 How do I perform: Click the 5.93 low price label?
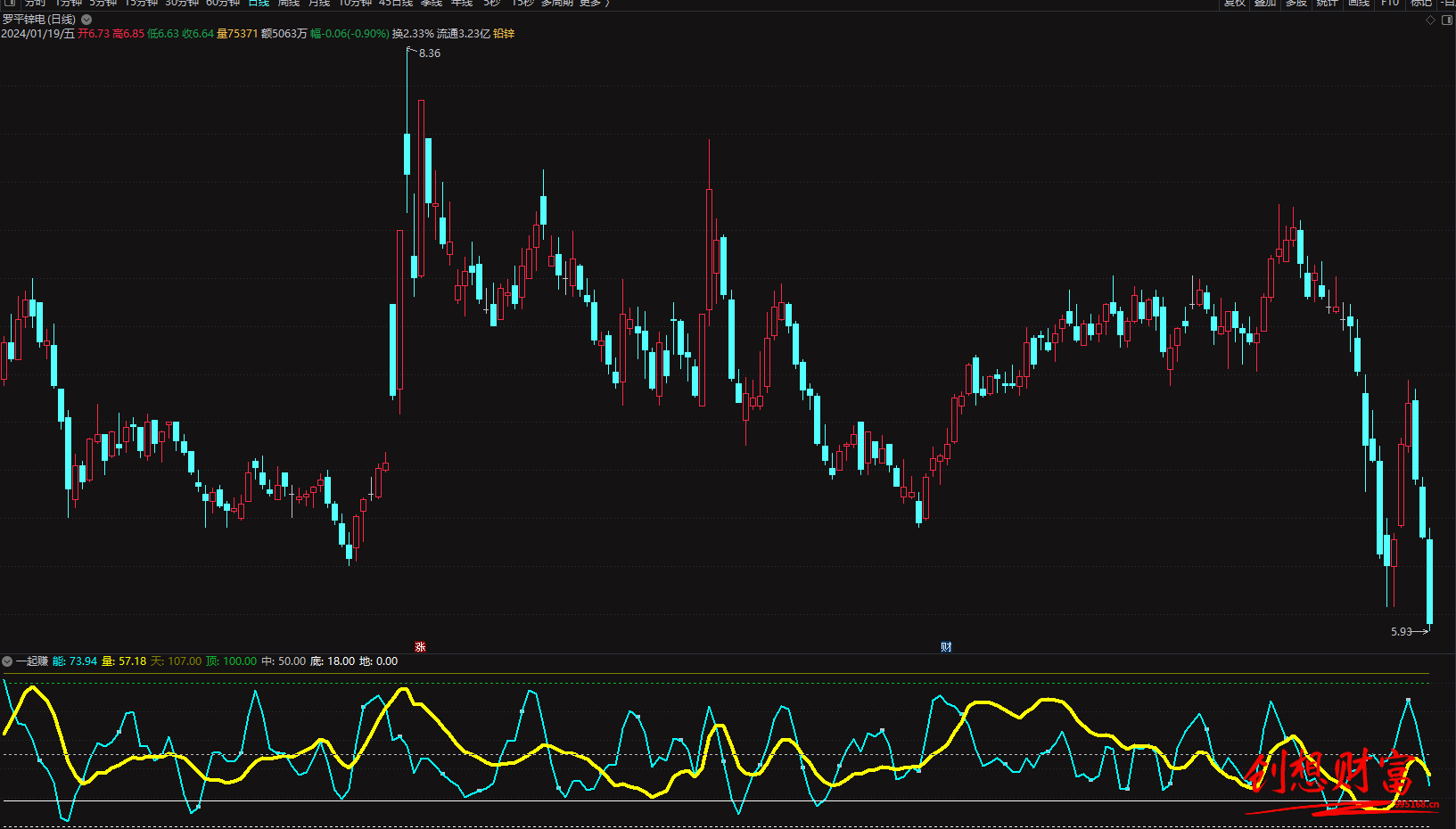pos(1402,632)
